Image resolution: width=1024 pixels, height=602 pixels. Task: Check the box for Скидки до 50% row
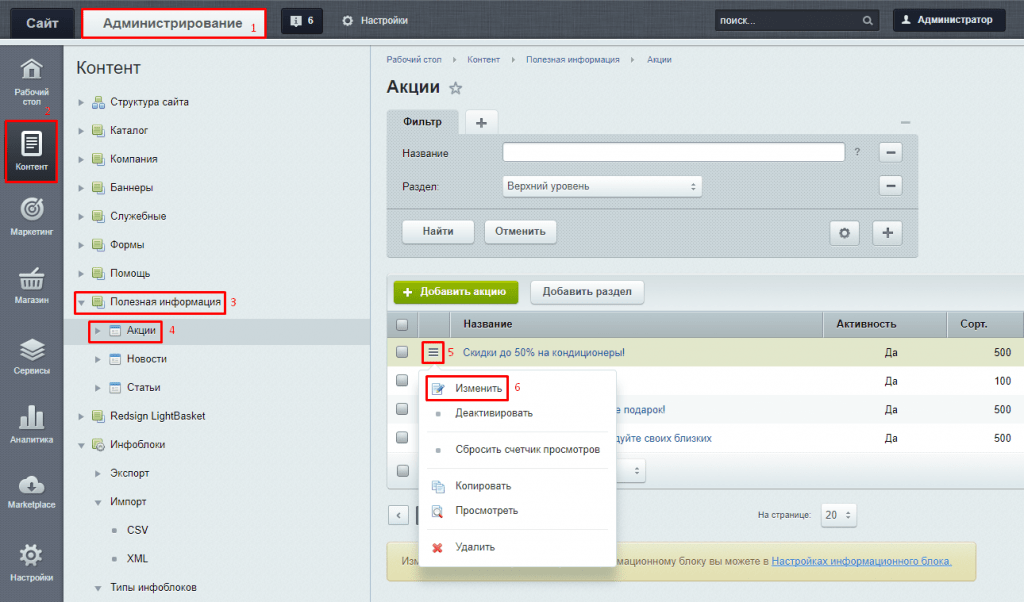point(402,352)
